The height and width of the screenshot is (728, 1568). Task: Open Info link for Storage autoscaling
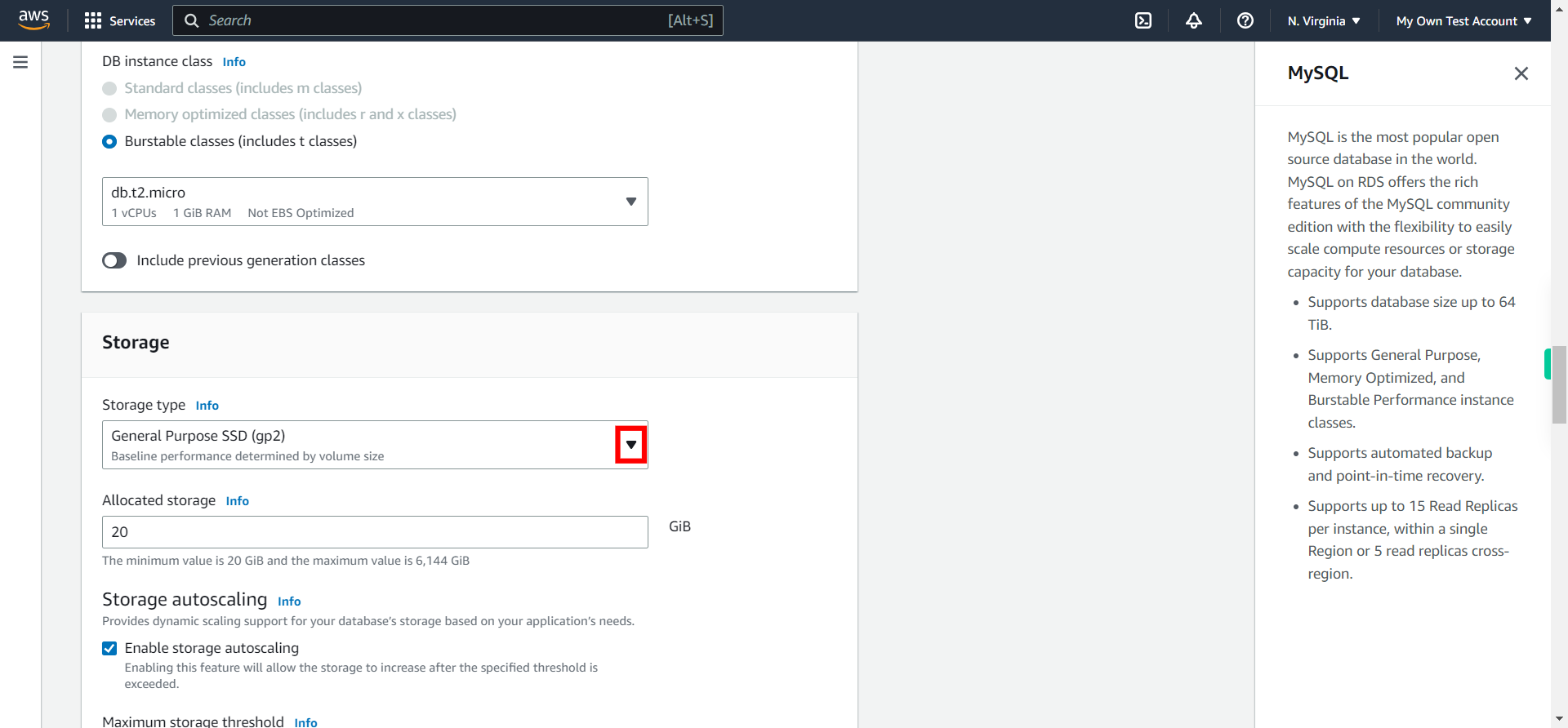tap(289, 601)
